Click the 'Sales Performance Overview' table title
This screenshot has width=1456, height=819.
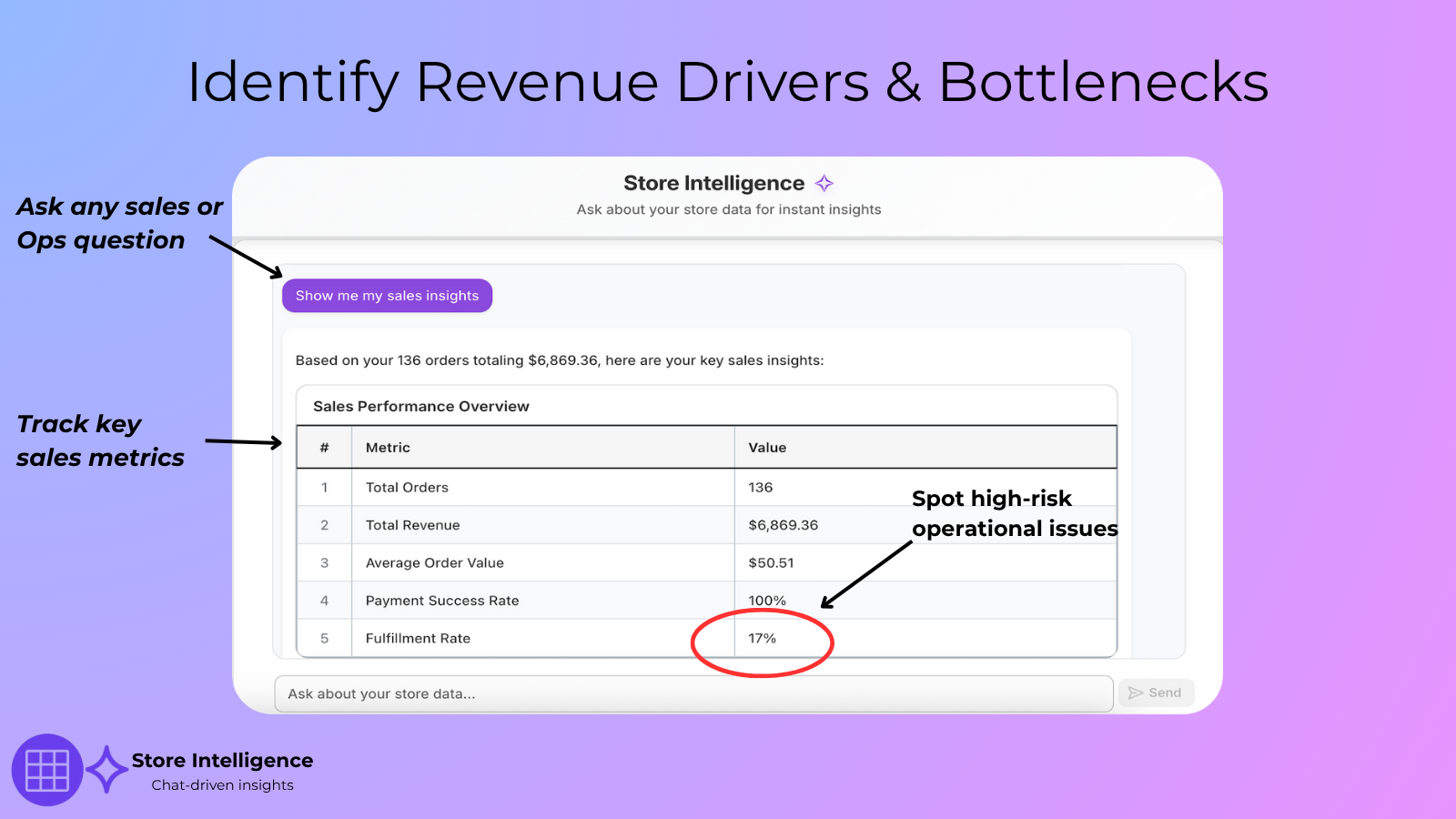click(421, 407)
